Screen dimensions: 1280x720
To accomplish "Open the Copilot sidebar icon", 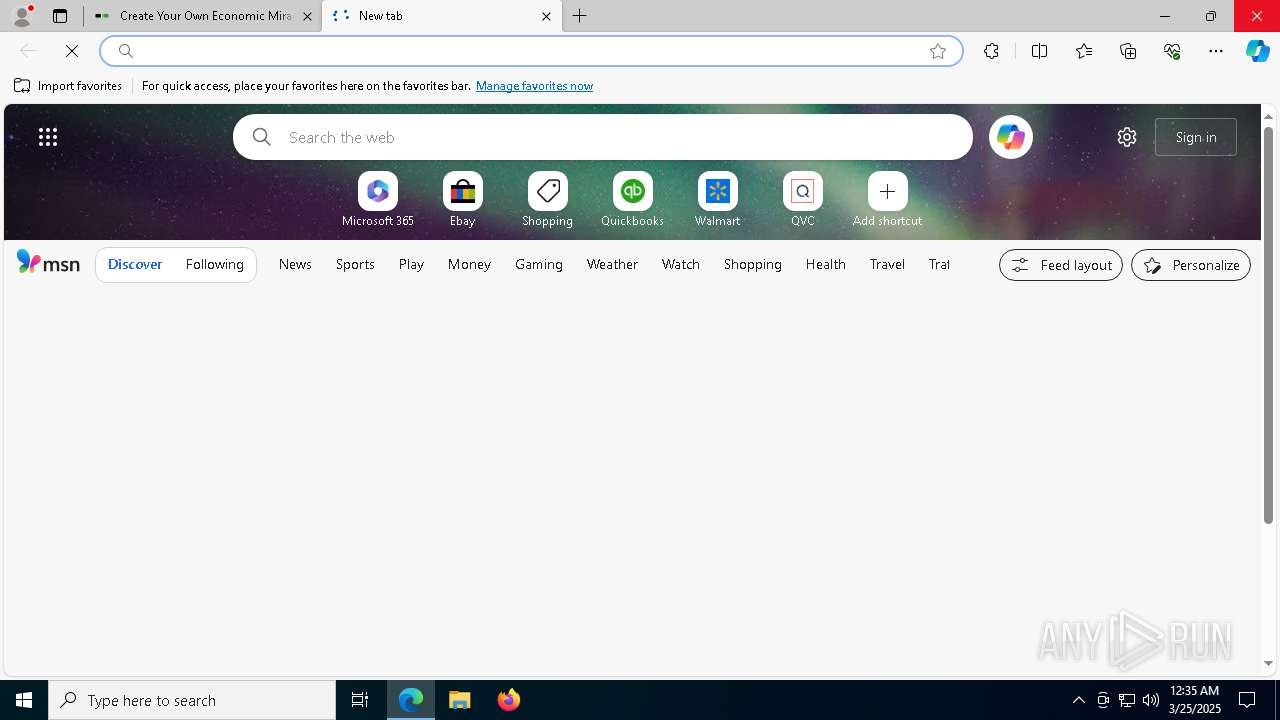I will [1258, 51].
